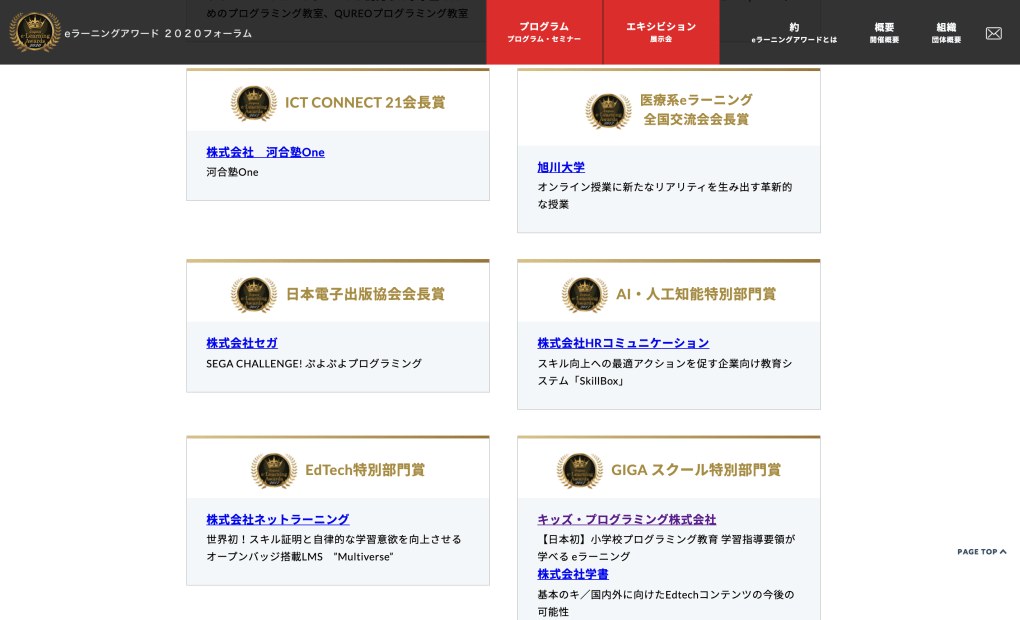
Task: Open the プログラム menu tab
Action: click(x=544, y=32)
